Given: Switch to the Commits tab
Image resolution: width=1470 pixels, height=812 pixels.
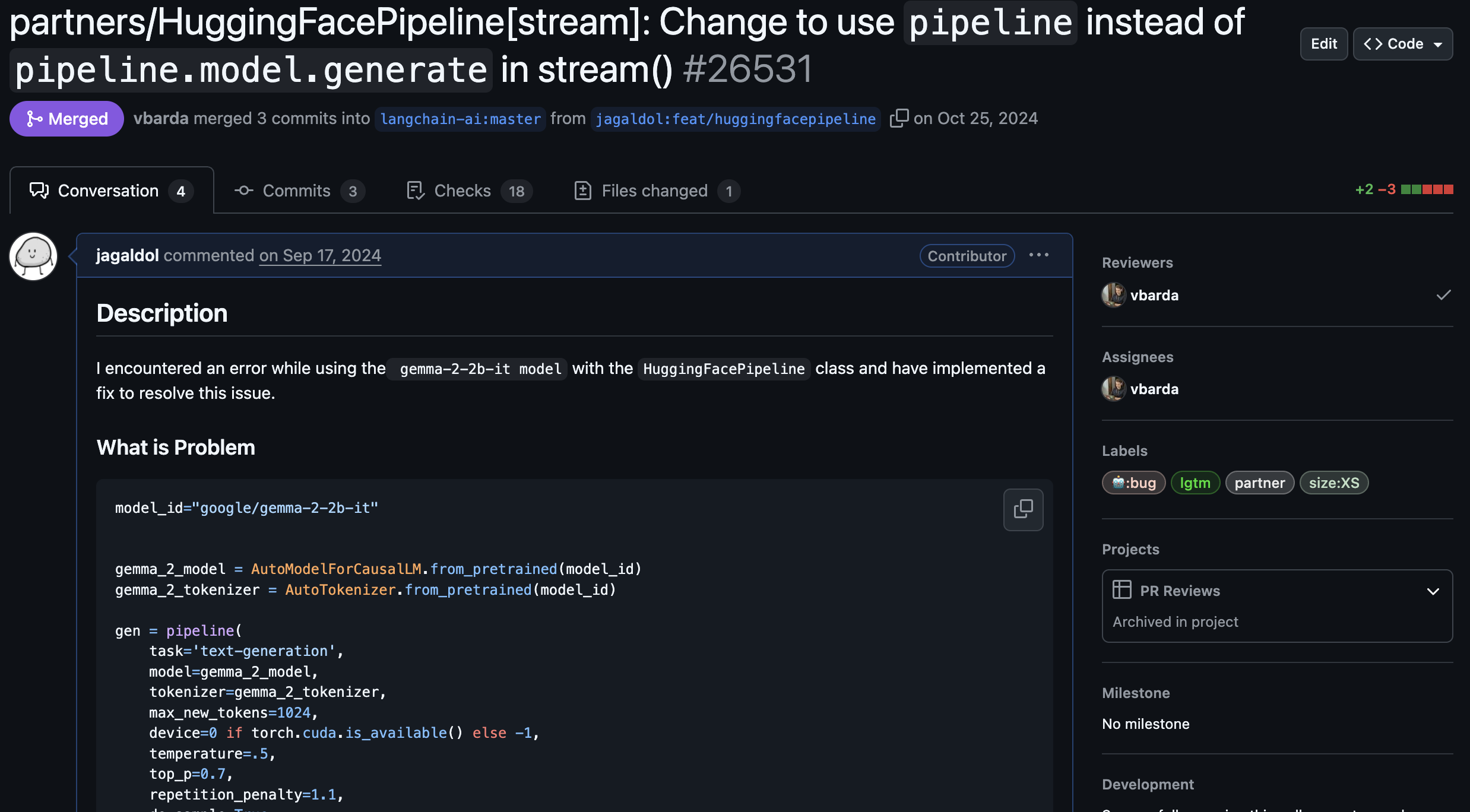Looking at the screenshot, I should (x=300, y=191).
